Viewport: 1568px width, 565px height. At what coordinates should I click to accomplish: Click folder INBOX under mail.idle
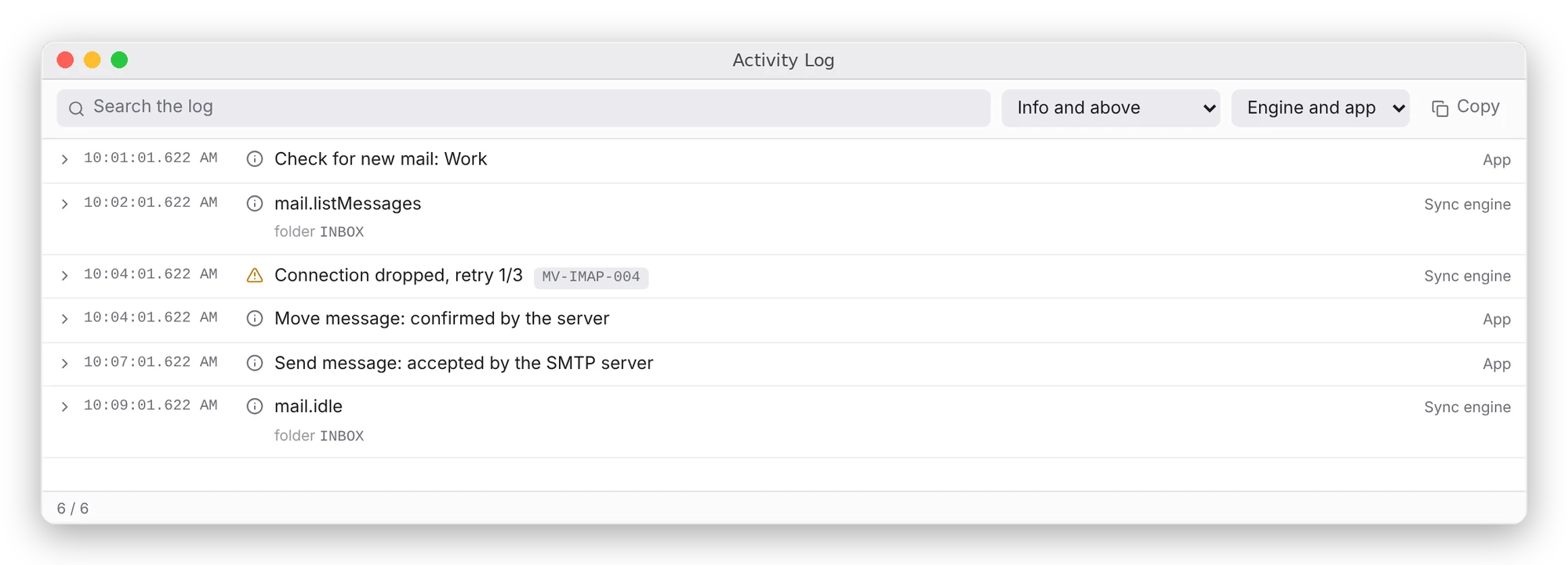point(319,435)
